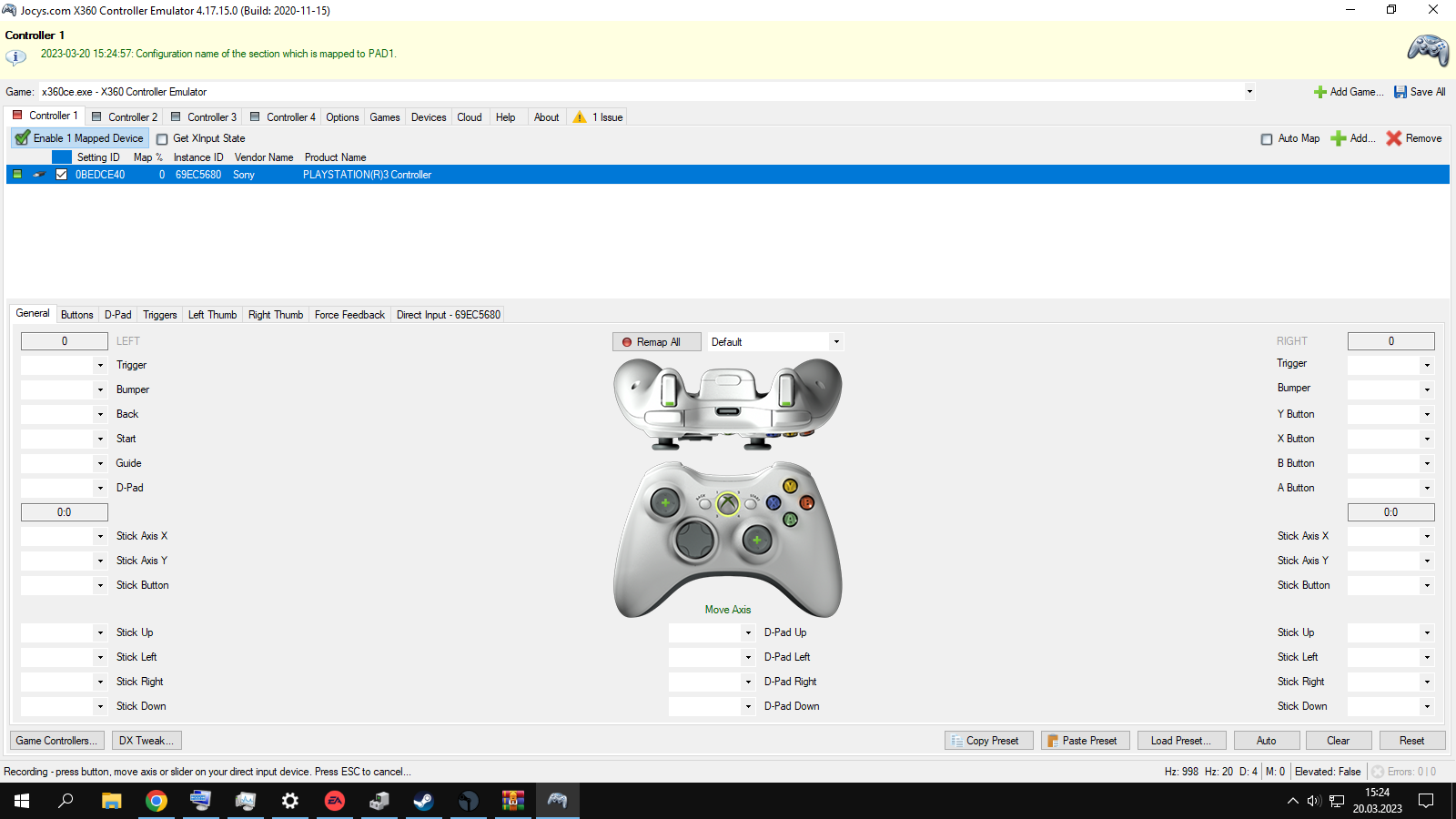Click the right thumbstick on the controller image

757,541
